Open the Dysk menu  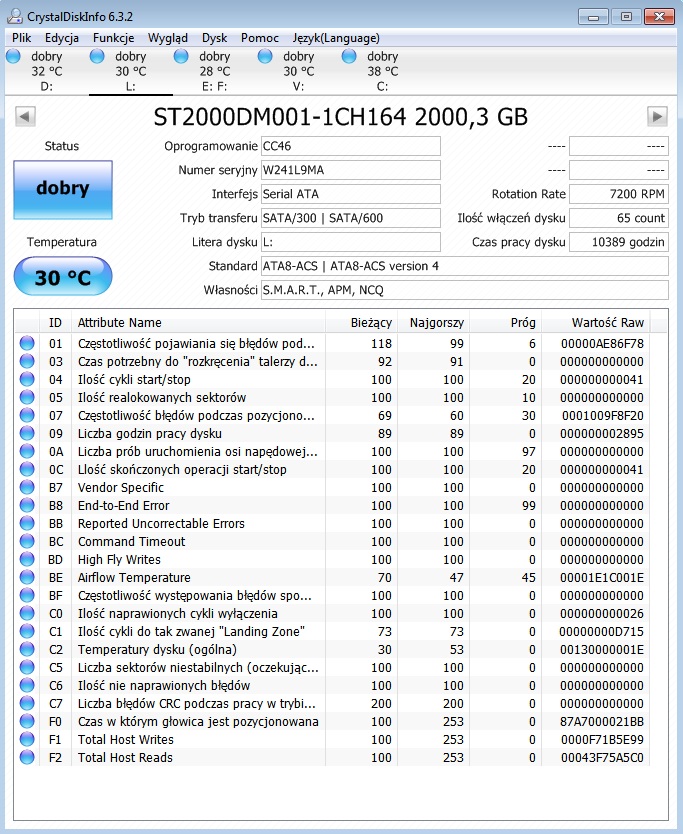pos(214,38)
